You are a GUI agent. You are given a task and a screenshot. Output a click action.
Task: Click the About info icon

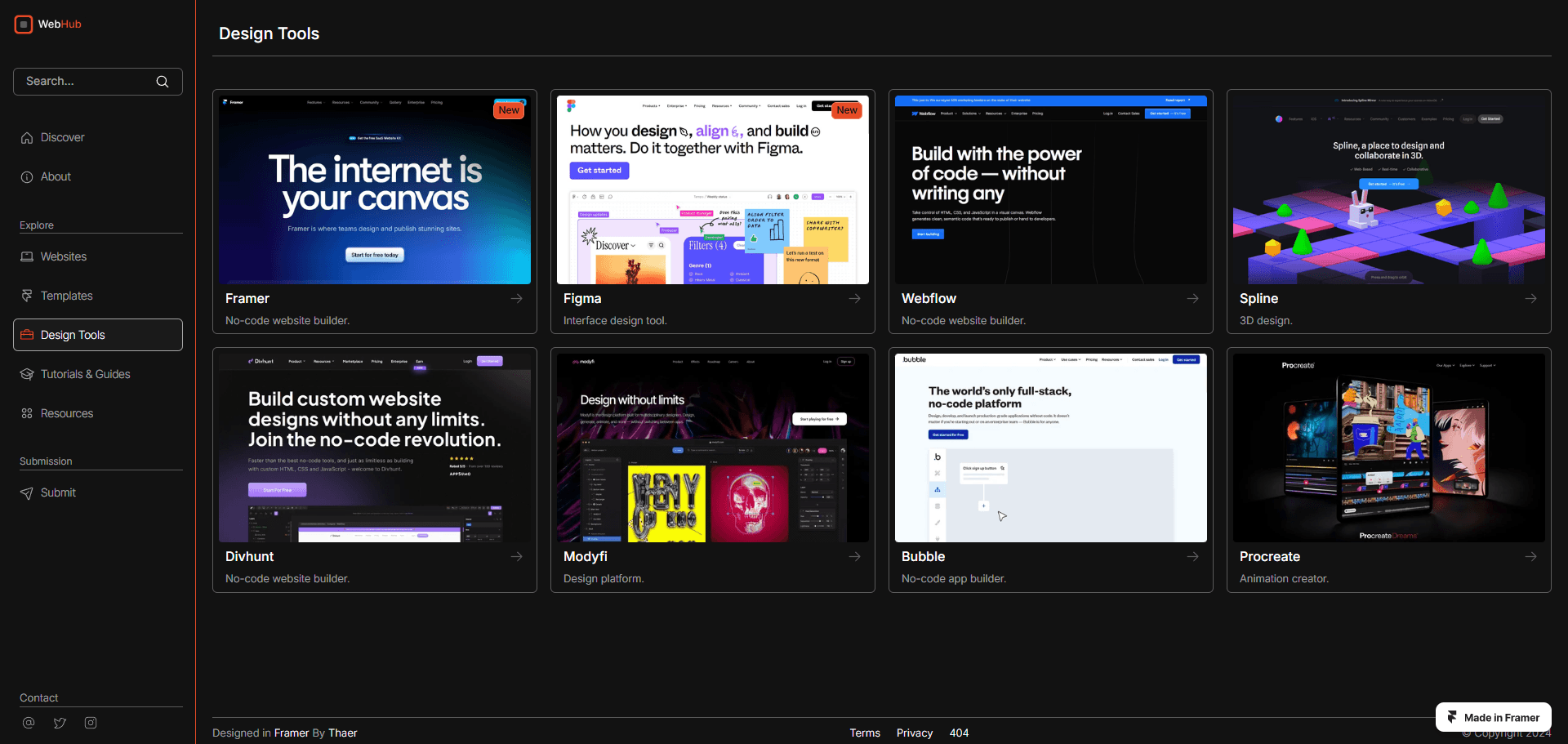(27, 177)
